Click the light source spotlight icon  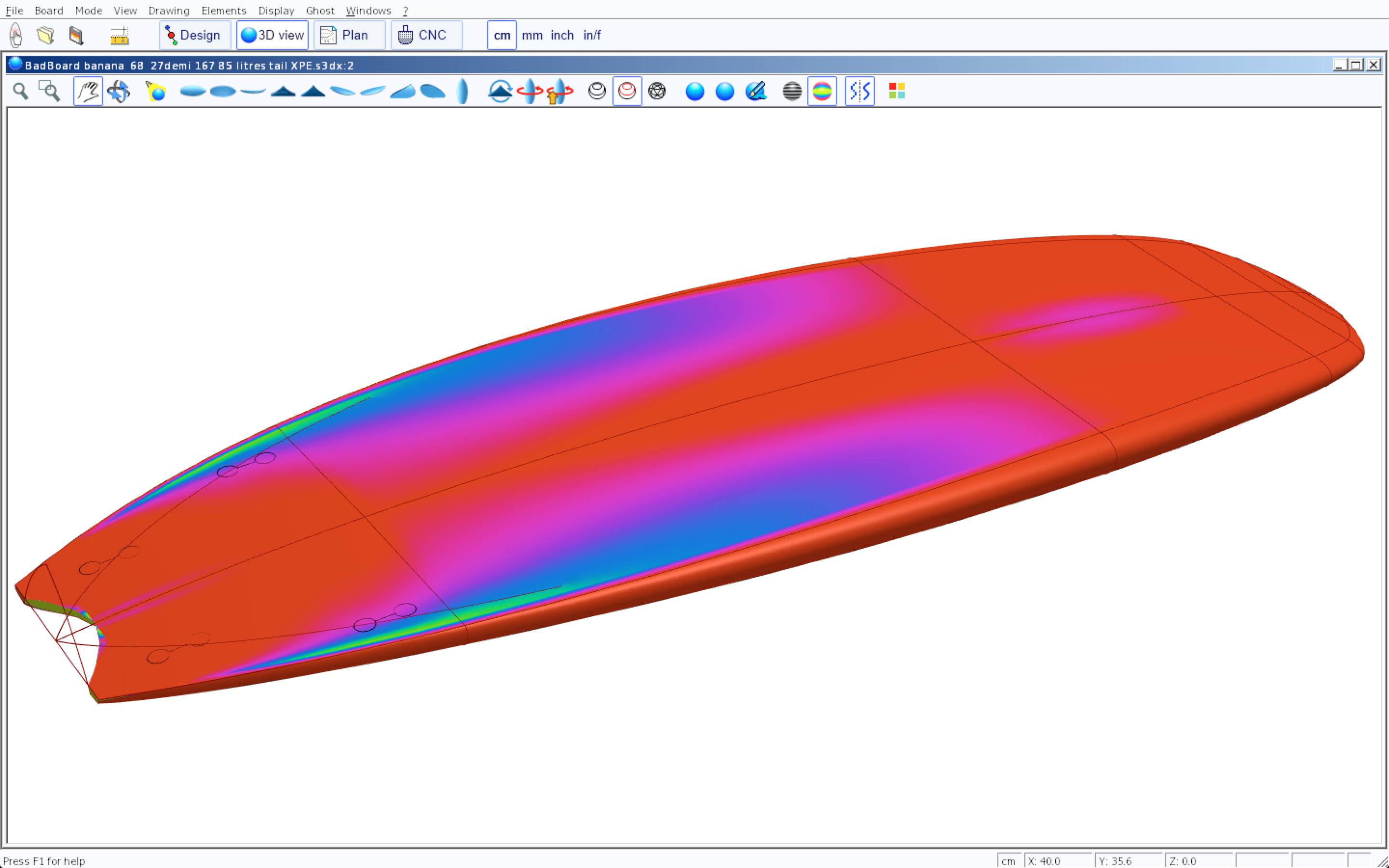(156, 91)
